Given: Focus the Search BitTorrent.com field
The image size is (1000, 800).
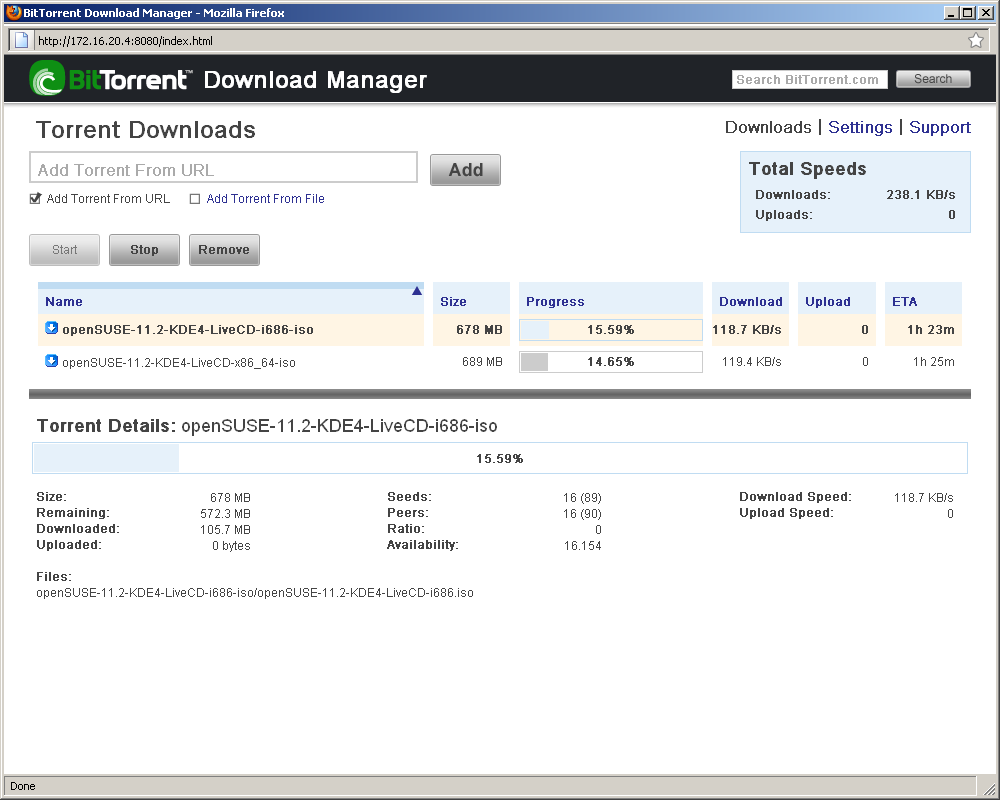Looking at the screenshot, I should click(x=809, y=79).
